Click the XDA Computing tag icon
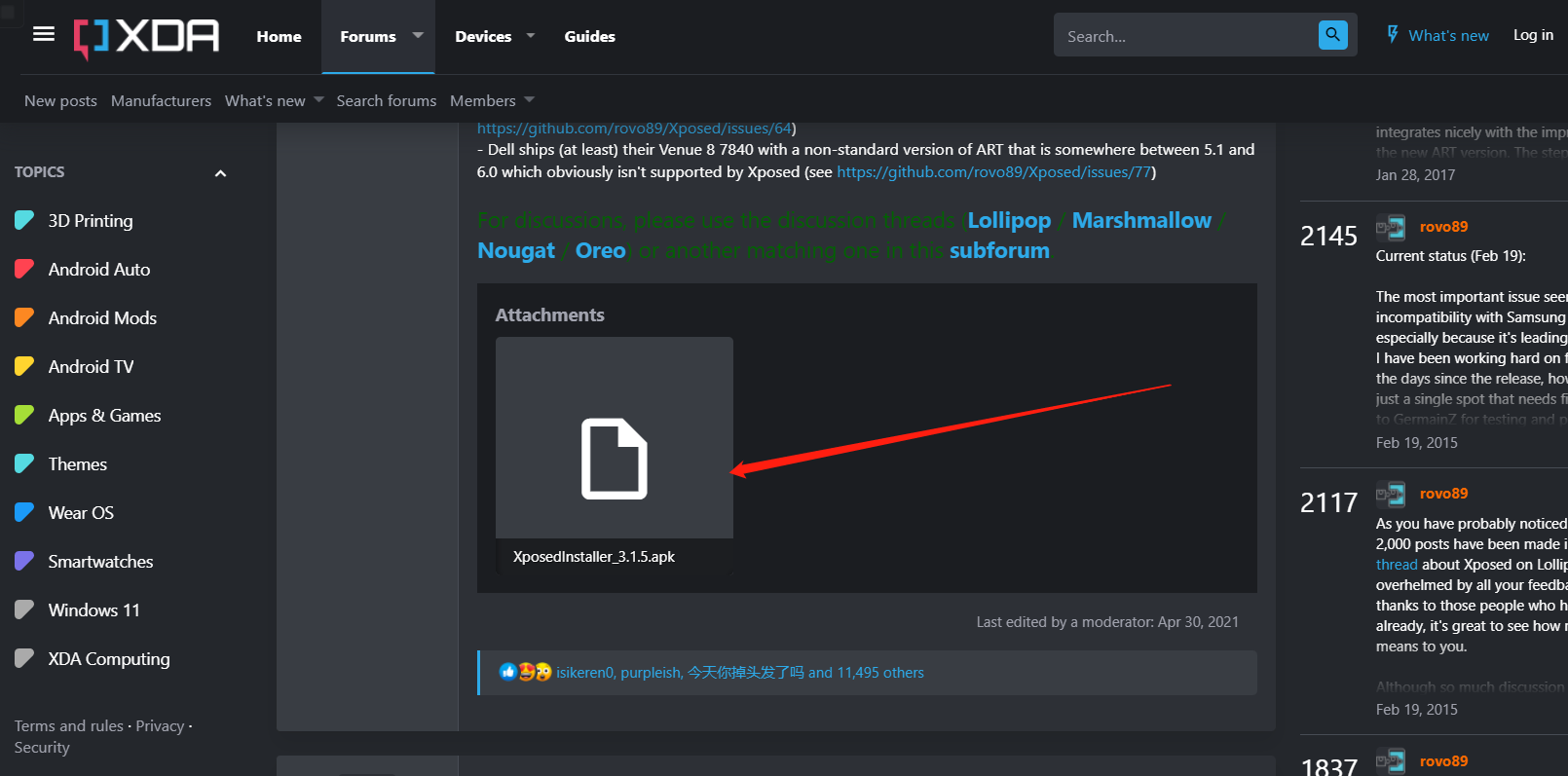 tap(24, 659)
